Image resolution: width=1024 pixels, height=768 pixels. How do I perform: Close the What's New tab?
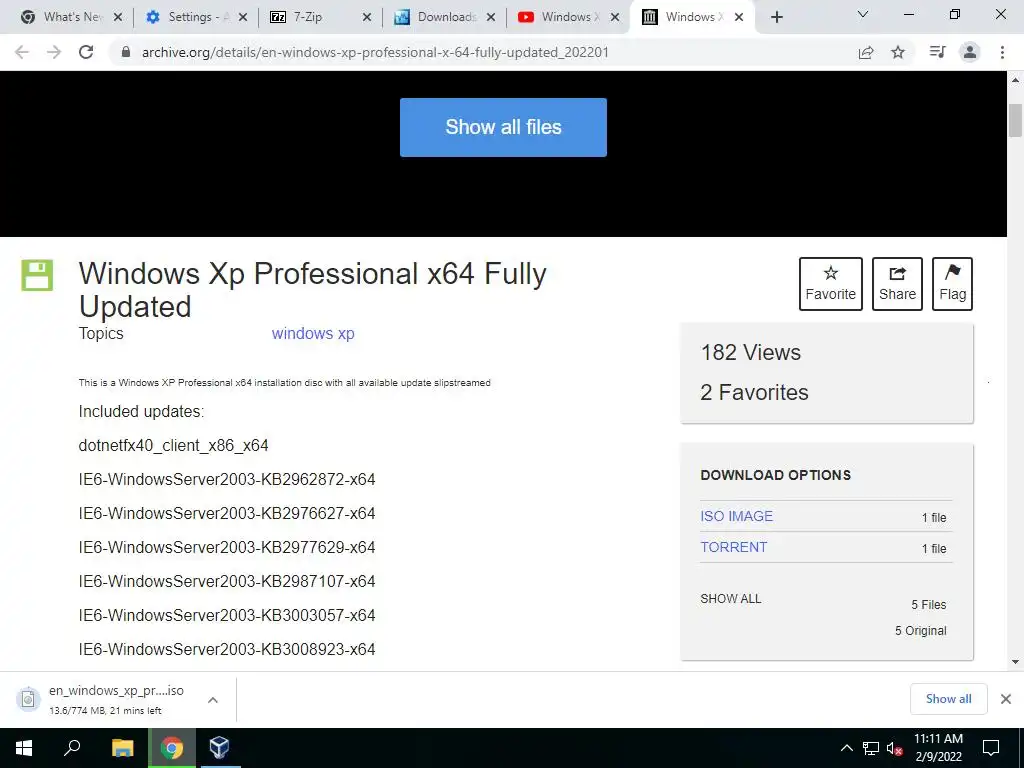[118, 17]
